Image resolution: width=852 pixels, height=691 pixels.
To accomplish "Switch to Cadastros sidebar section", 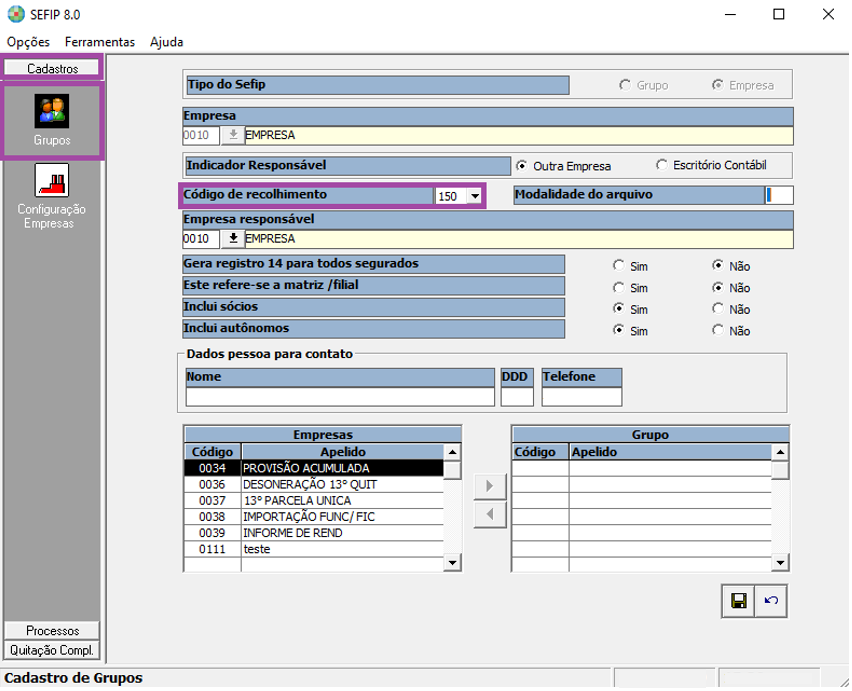I will click(52, 68).
